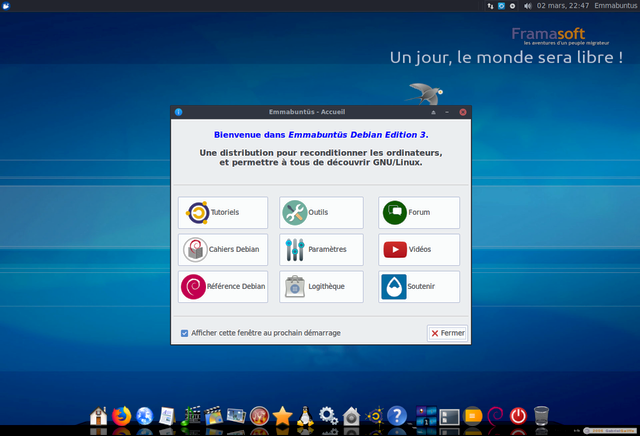Screen dimensions: 640x436
Task: Click the Emmabuntus user menu in panel
Action: tap(616, 6)
